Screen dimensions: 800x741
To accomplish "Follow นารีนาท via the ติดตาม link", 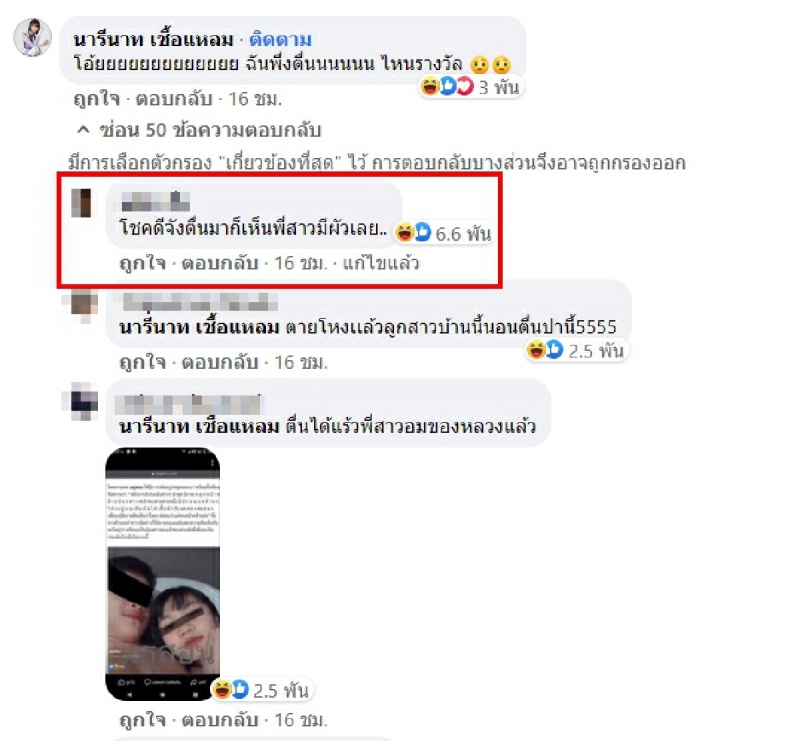I will [280, 39].
